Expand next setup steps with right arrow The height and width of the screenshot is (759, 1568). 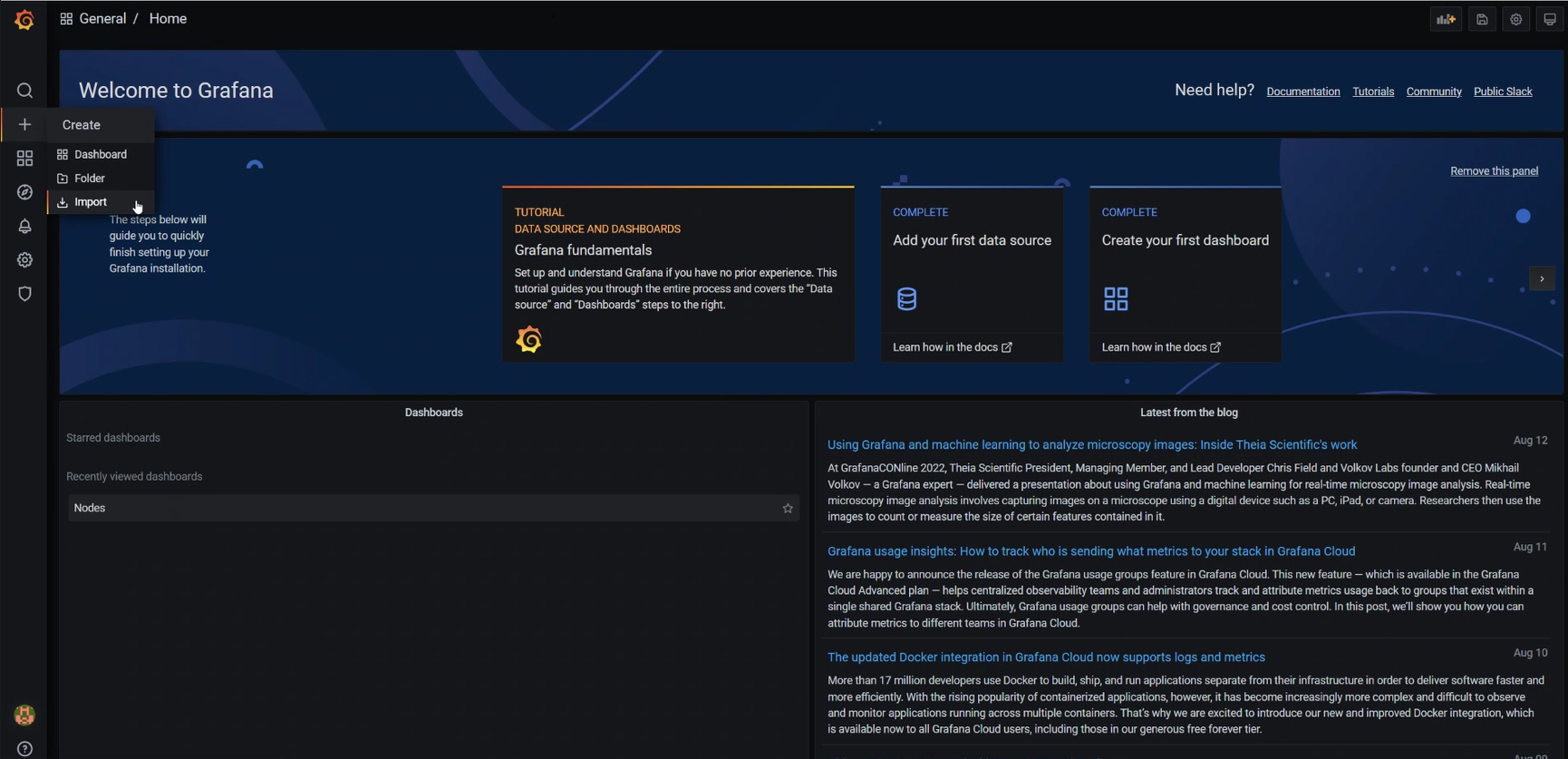coord(1542,279)
